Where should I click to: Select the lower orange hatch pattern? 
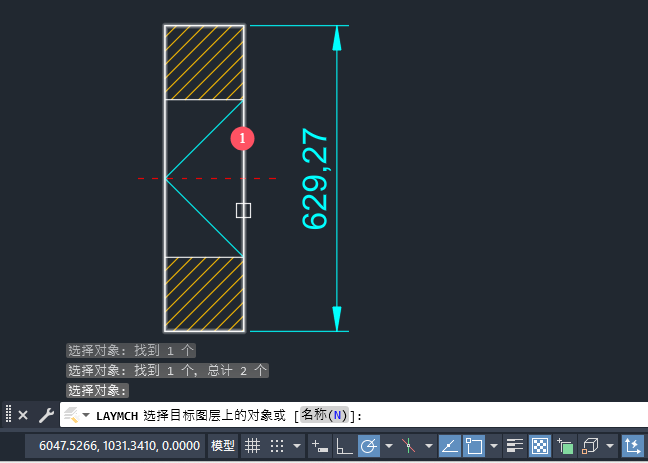[x=204, y=294]
